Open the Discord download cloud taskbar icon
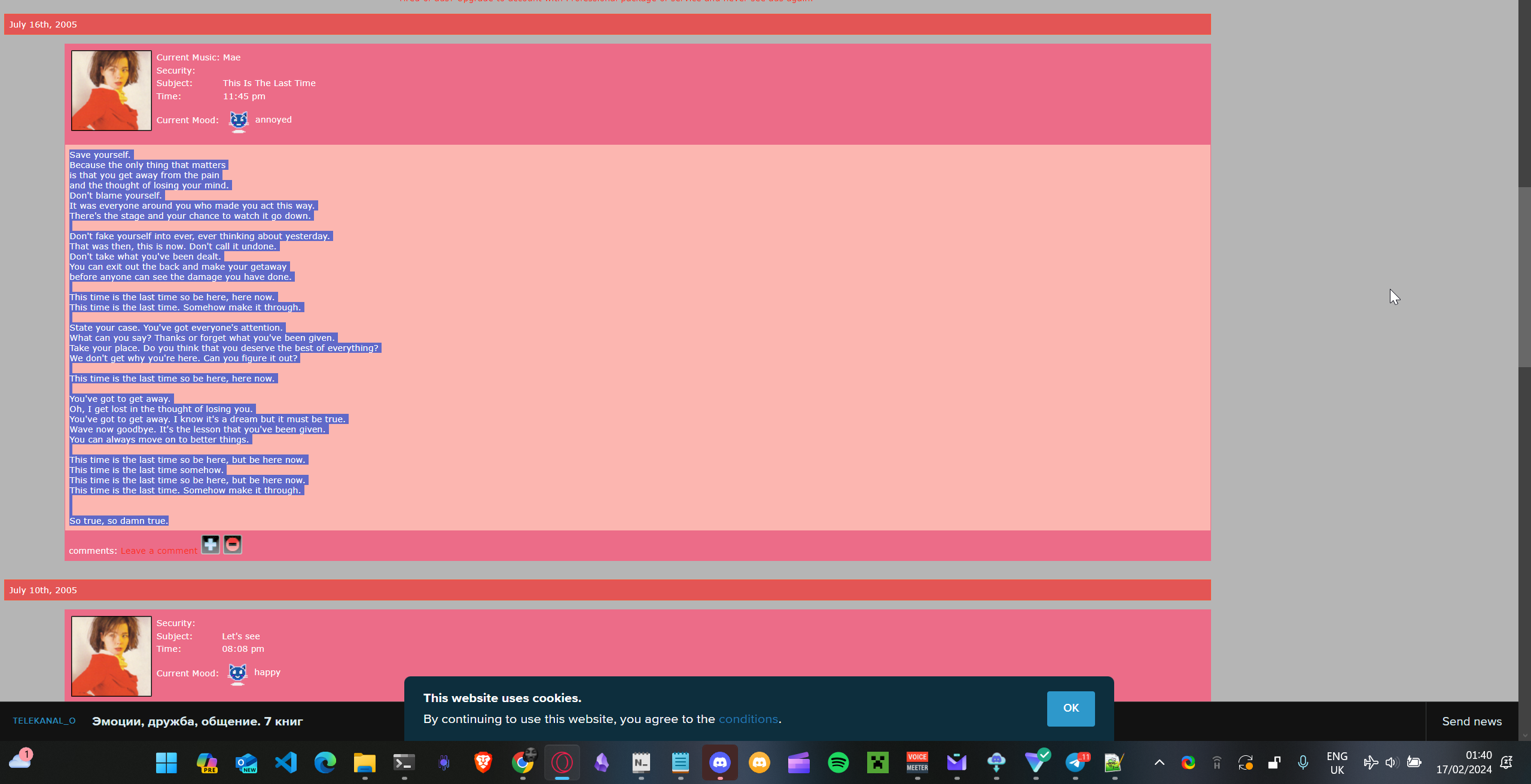This screenshot has height=784, width=1531. 996,762
